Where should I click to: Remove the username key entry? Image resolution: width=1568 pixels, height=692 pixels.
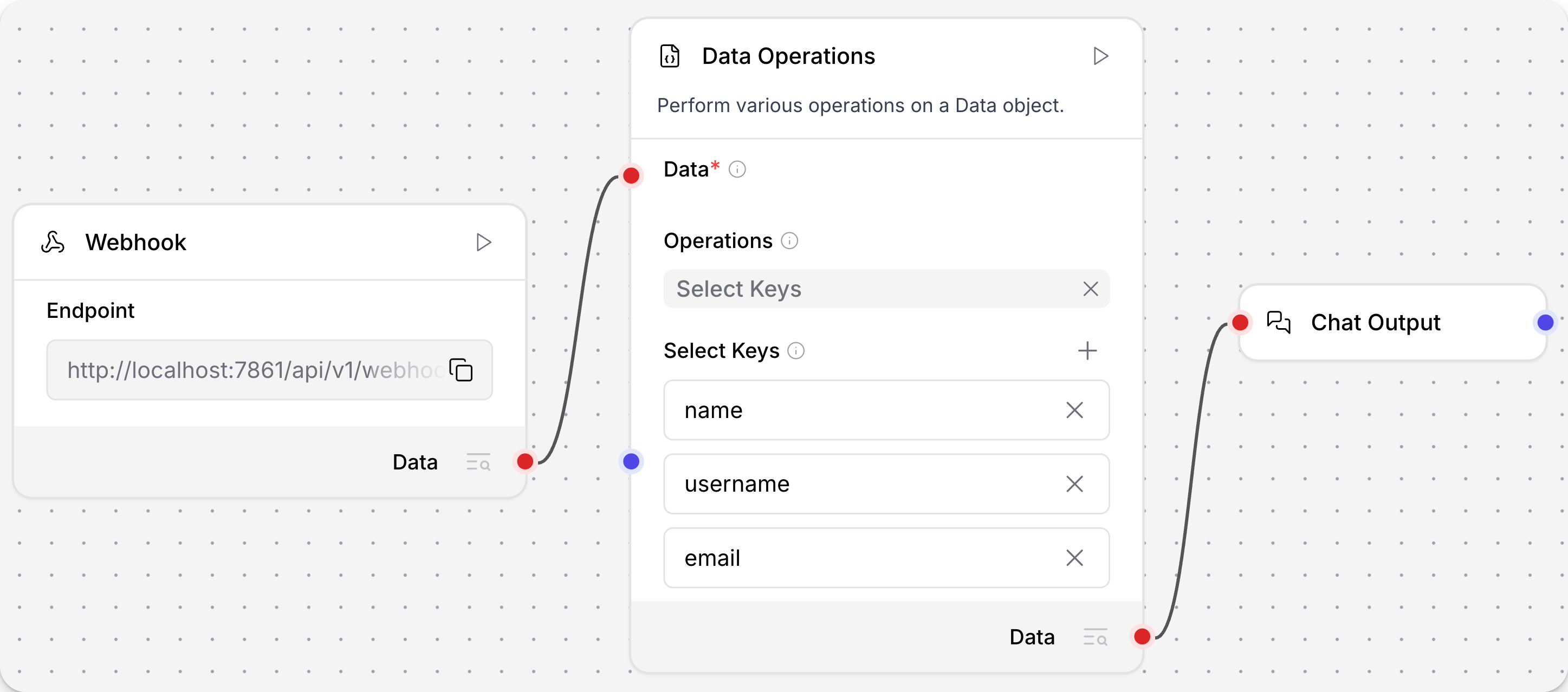coord(1075,484)
